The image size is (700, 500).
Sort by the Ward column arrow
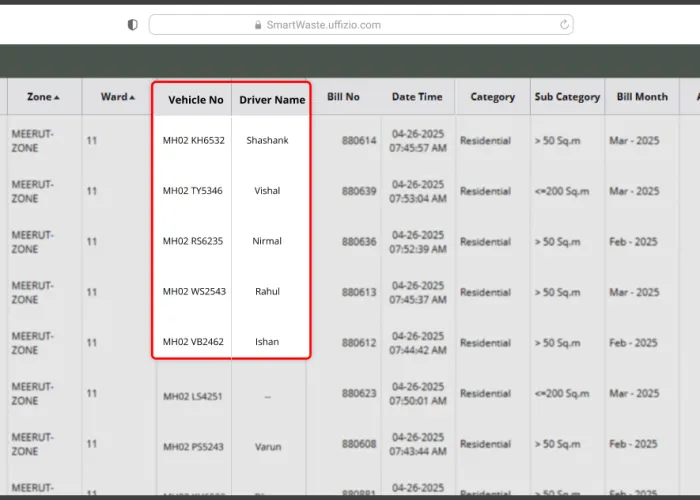pyautogui.click(x=132, y=97)
